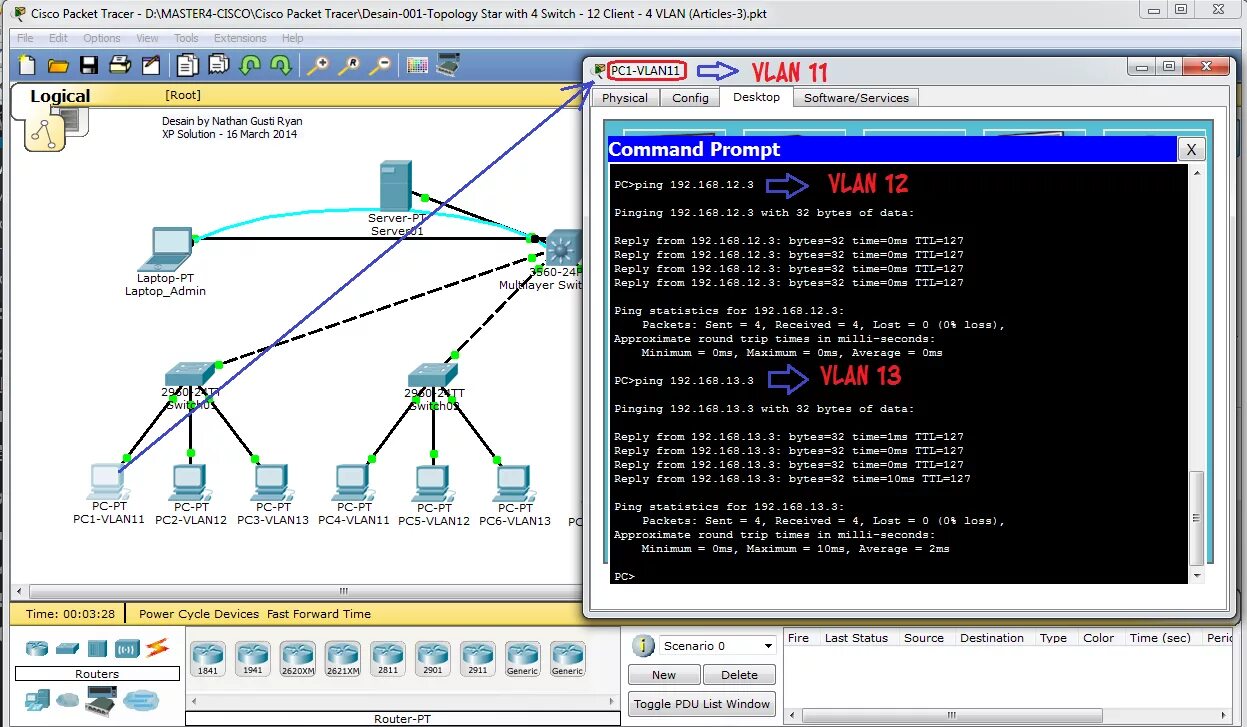Pick the 2811 router model
1247x727 pixels.
(x=388, y=659)
